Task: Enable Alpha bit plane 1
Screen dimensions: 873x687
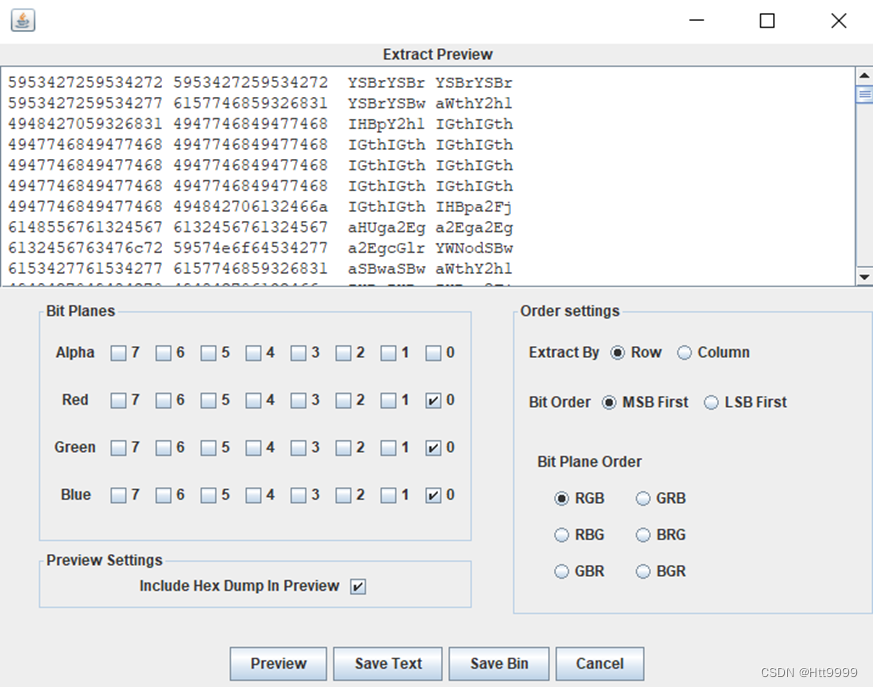Action: 388,353
